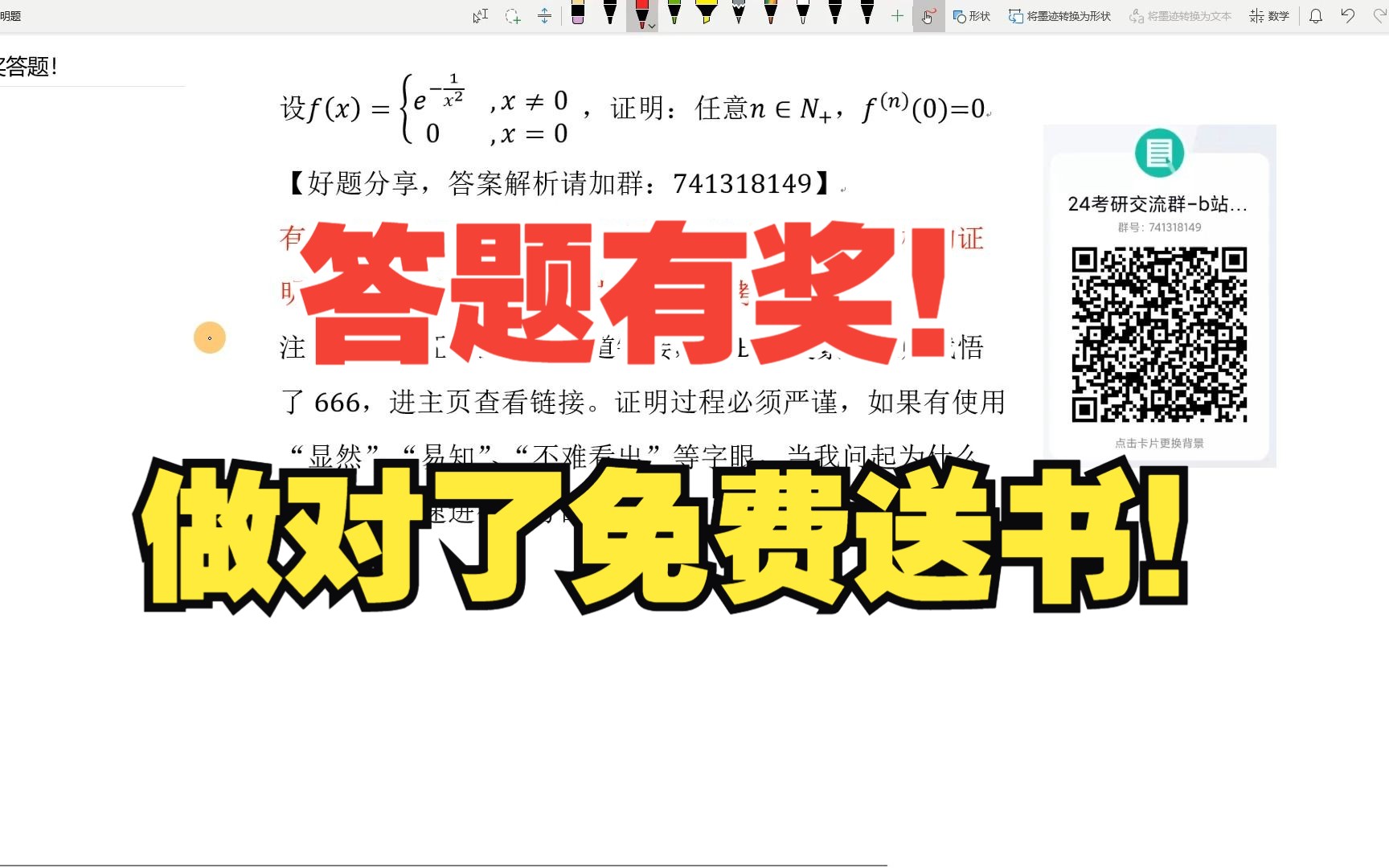Select the yellow highlighter
Viewport: 1389px width, 868px height.
[707, 13]
